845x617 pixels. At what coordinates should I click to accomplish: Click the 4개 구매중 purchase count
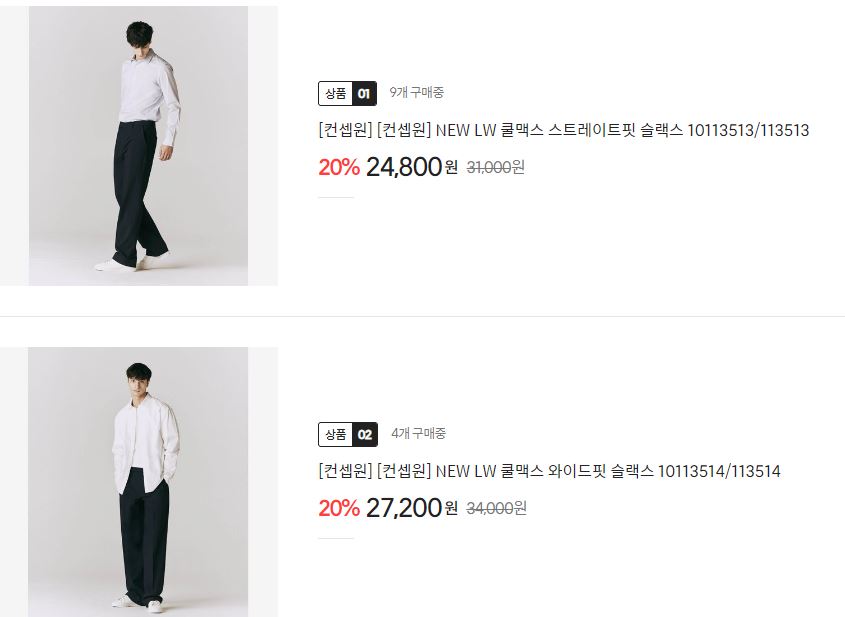[418, 434]
